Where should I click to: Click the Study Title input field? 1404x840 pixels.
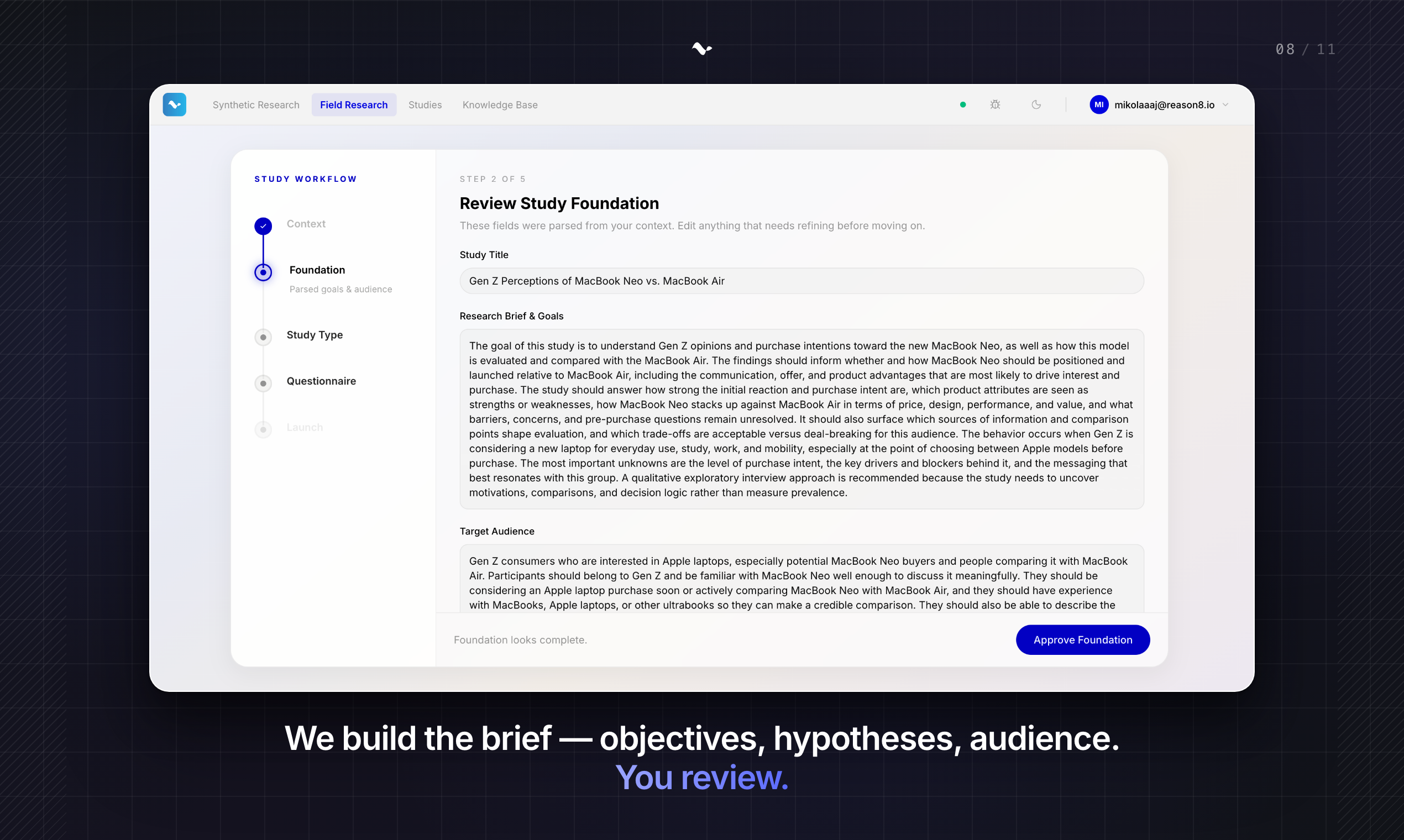[801, 281]
